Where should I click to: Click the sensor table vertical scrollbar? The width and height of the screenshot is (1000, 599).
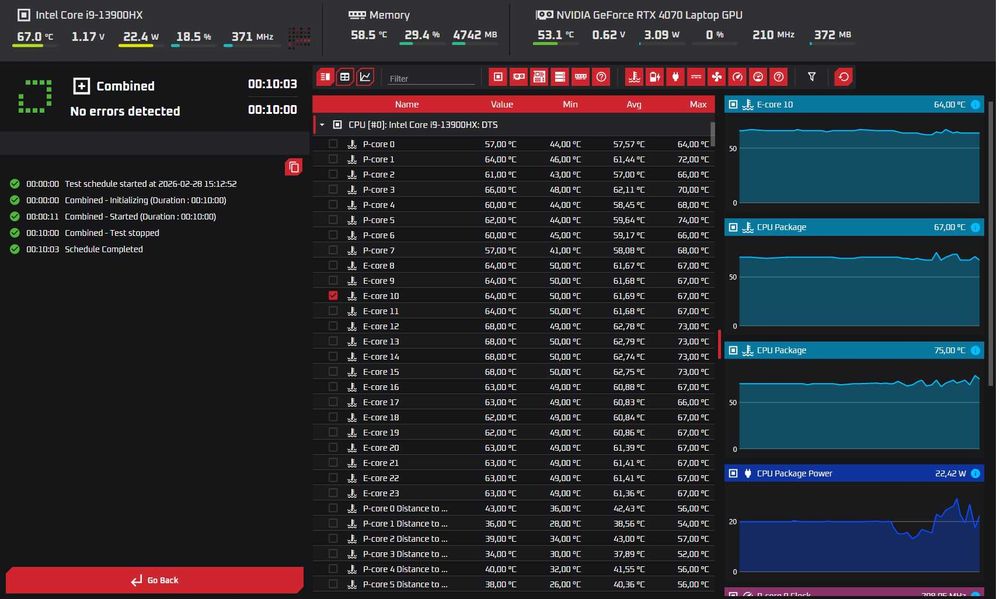[712, 134]
